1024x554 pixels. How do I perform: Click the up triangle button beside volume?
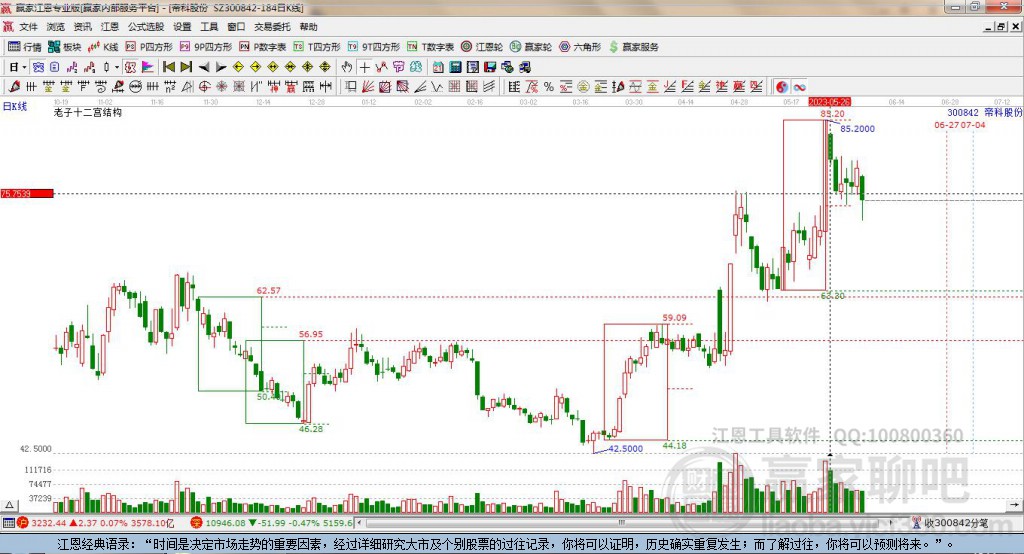click(x=9, y=505)
